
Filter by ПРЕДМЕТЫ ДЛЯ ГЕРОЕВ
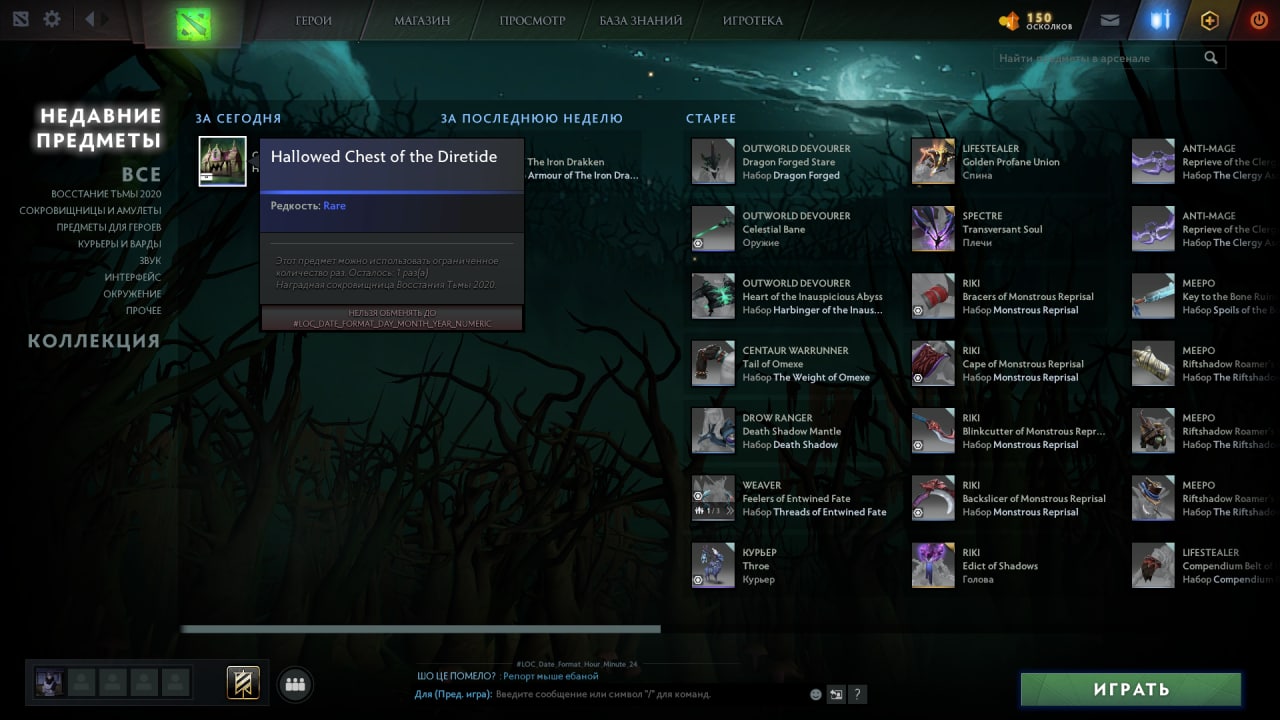[x=109, y=227]
